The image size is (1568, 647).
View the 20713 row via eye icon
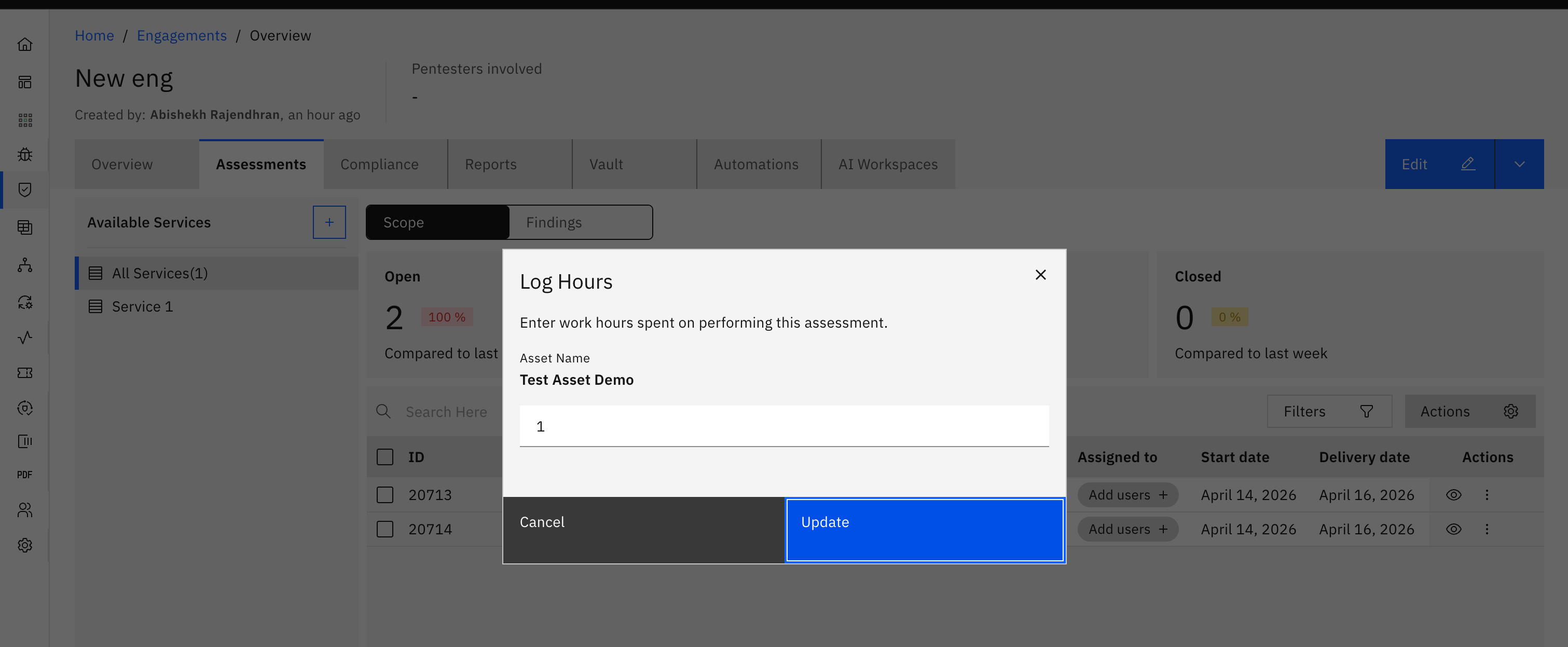[x=1453, y=495]
